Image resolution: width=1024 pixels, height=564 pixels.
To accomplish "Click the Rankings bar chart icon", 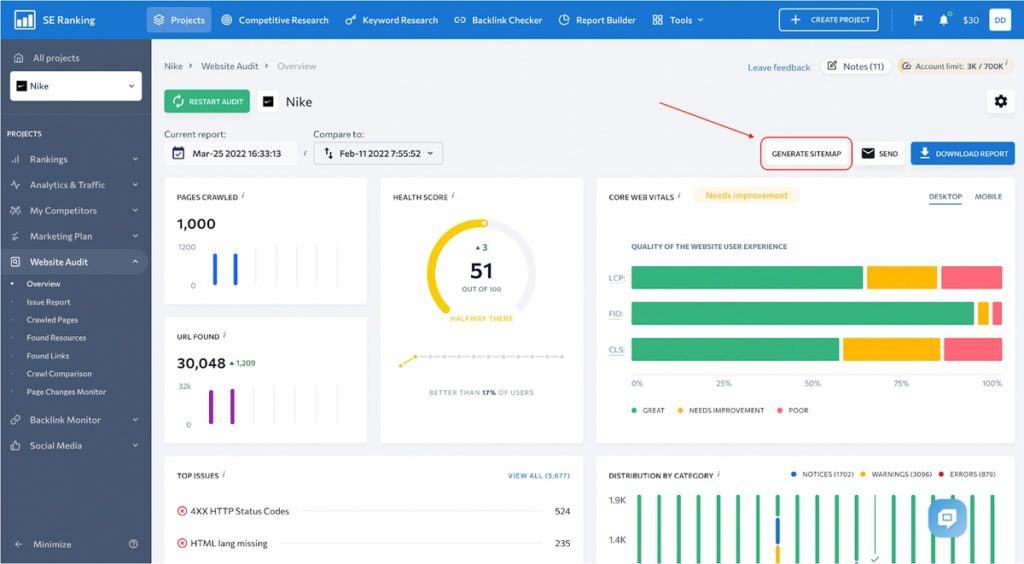I will 15,159.
